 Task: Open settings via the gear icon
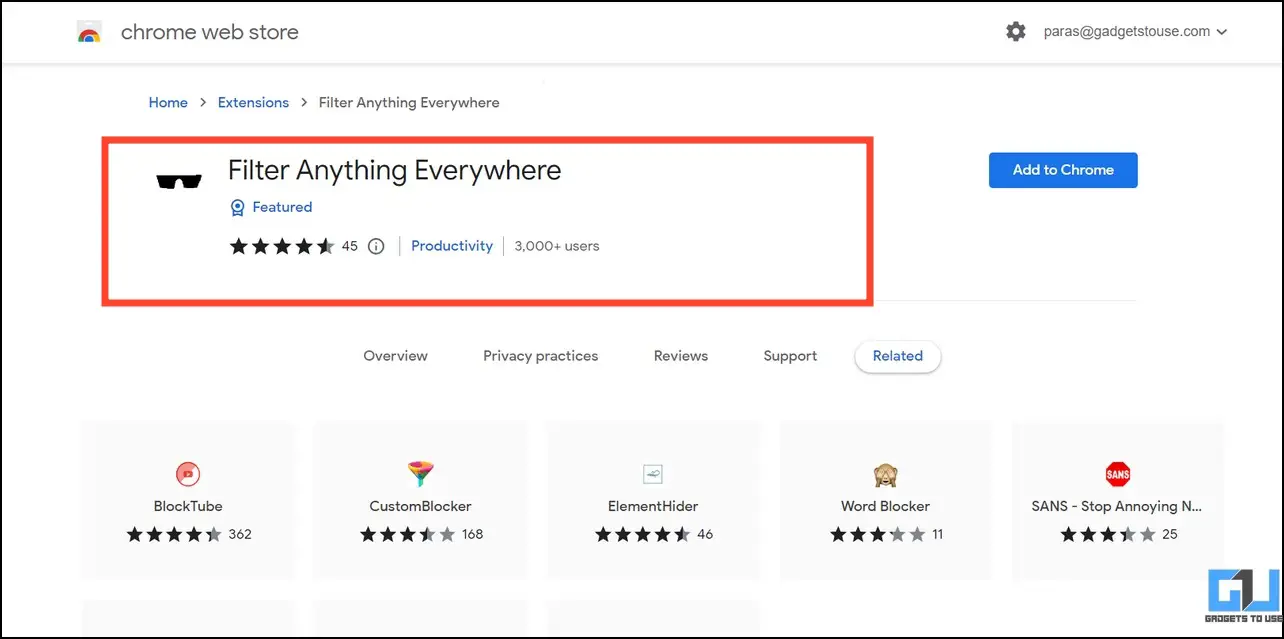1016,32
